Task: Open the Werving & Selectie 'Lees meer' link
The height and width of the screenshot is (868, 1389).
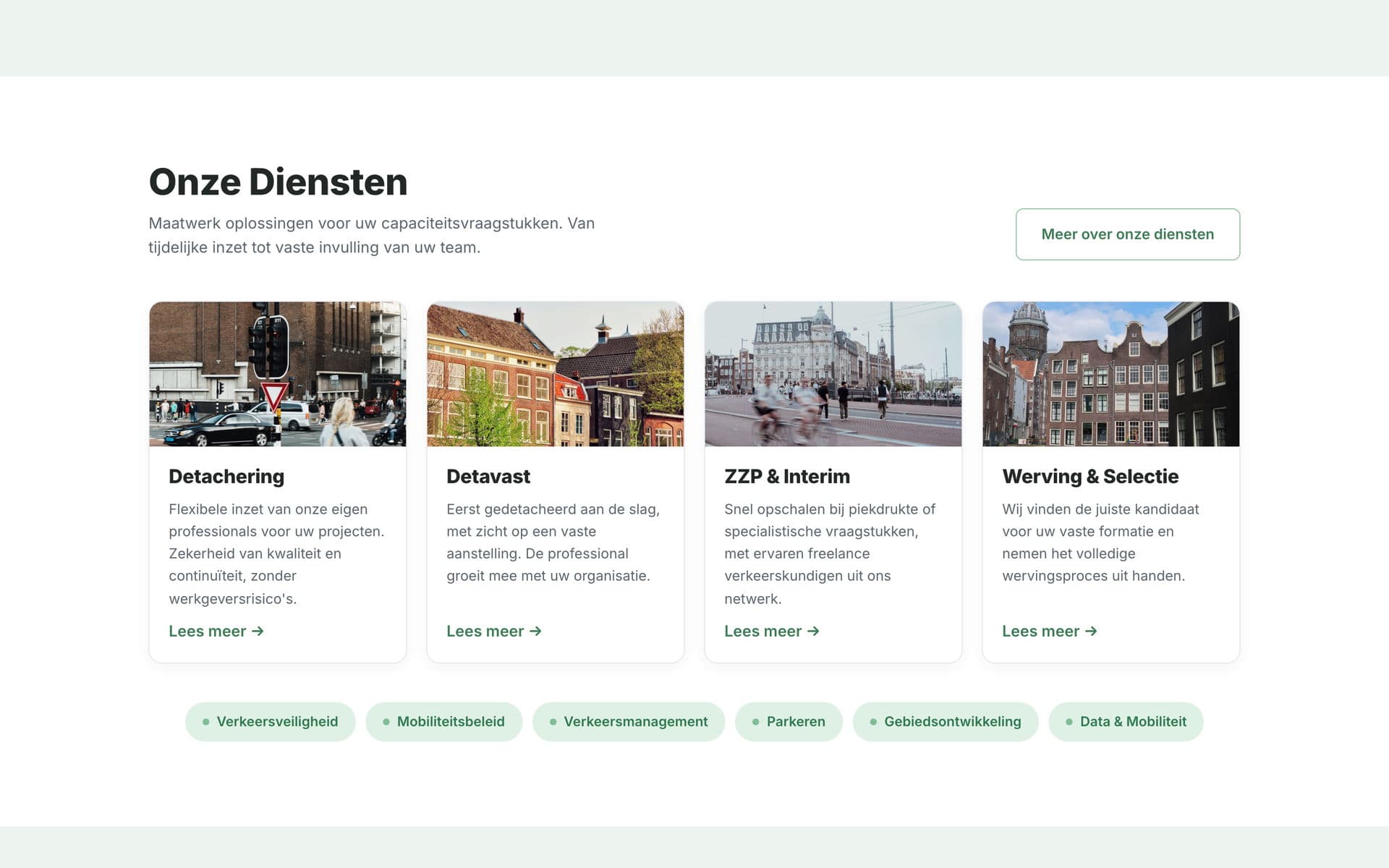Action: (1050, 631)
